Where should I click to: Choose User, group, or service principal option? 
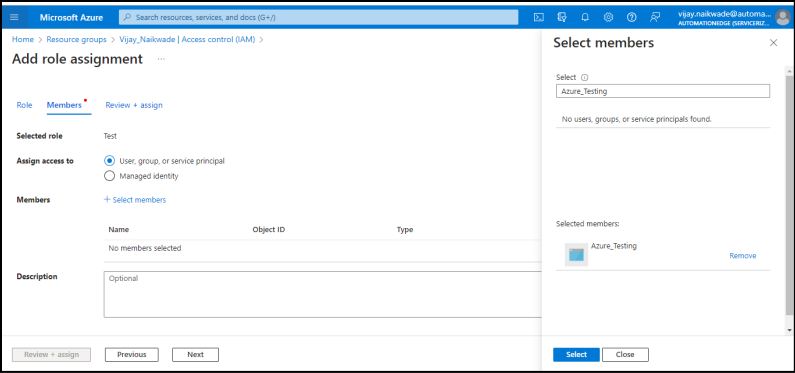(x=110, y=161)
